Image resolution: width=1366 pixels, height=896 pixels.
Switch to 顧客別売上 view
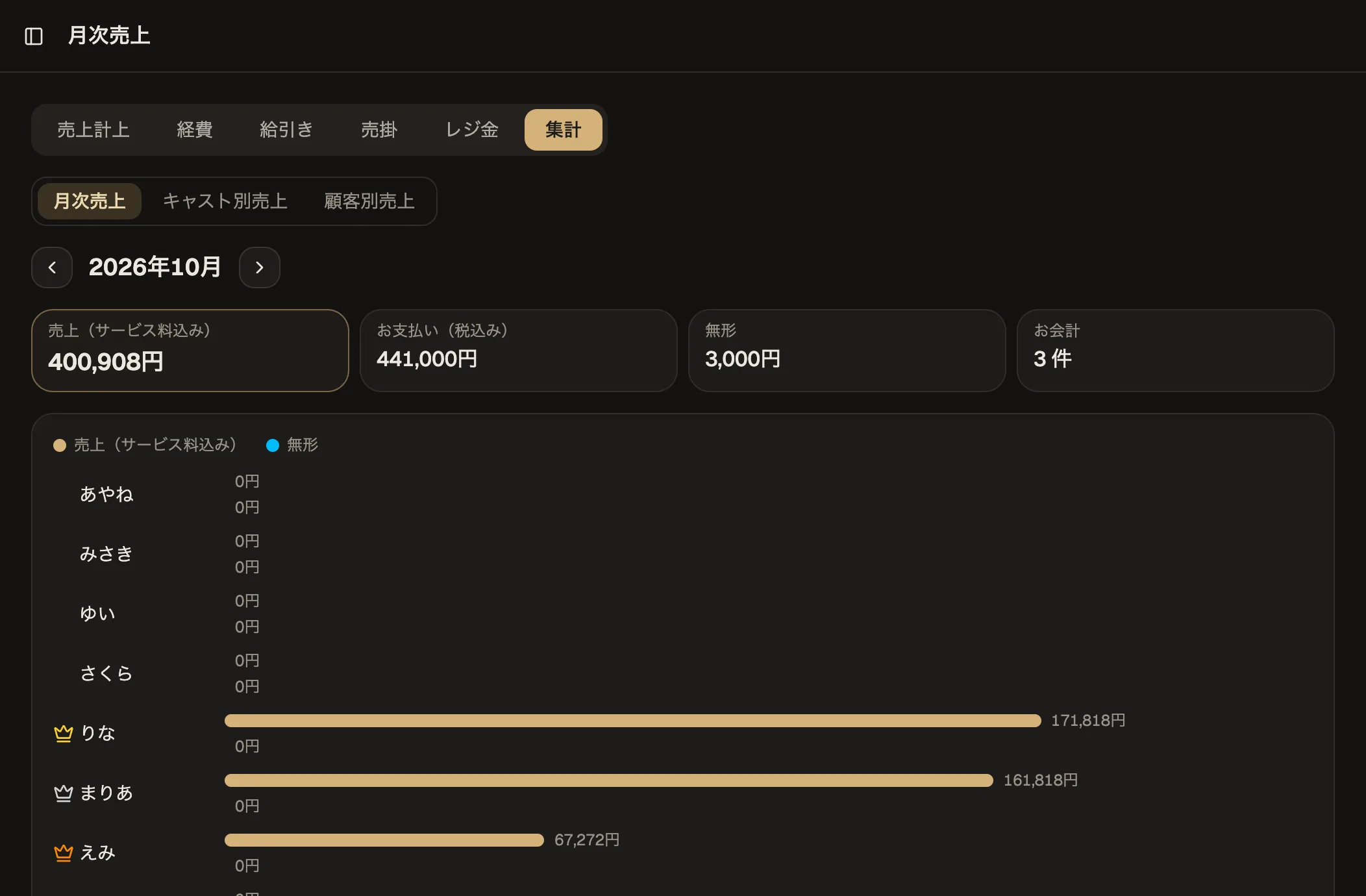click(369, 201)
